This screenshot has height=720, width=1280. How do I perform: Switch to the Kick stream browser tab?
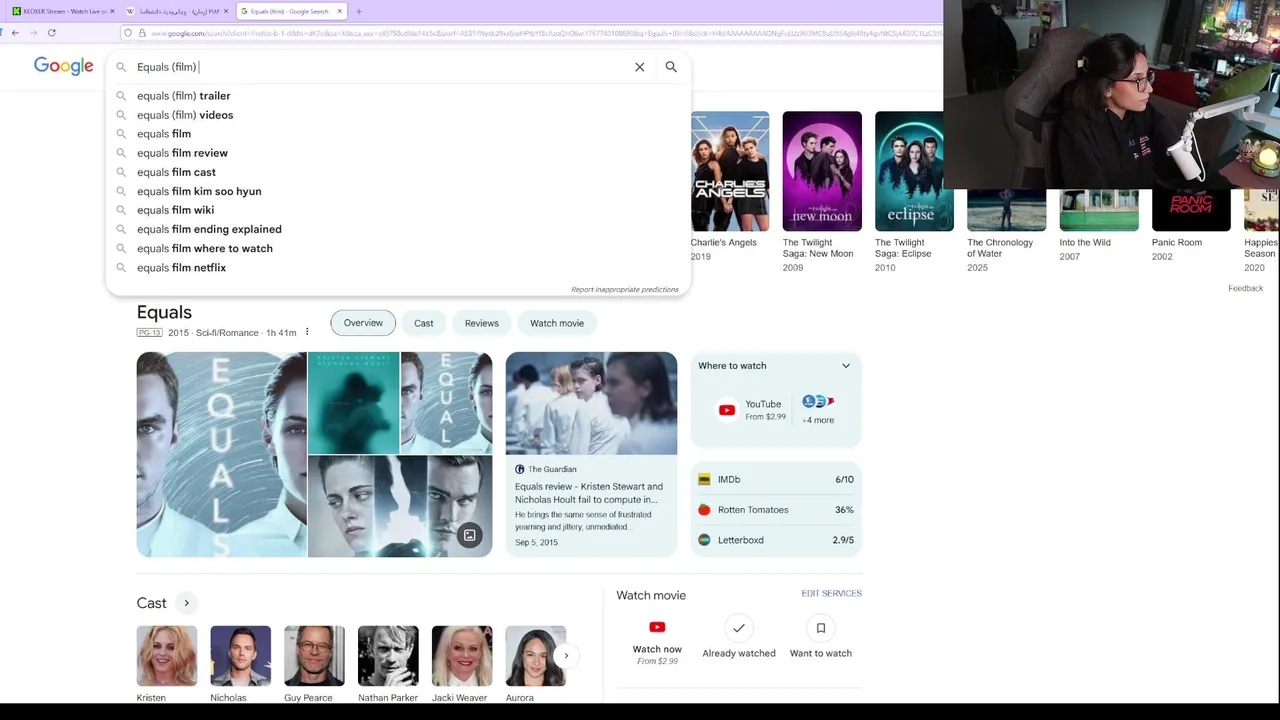pos(62,11)
